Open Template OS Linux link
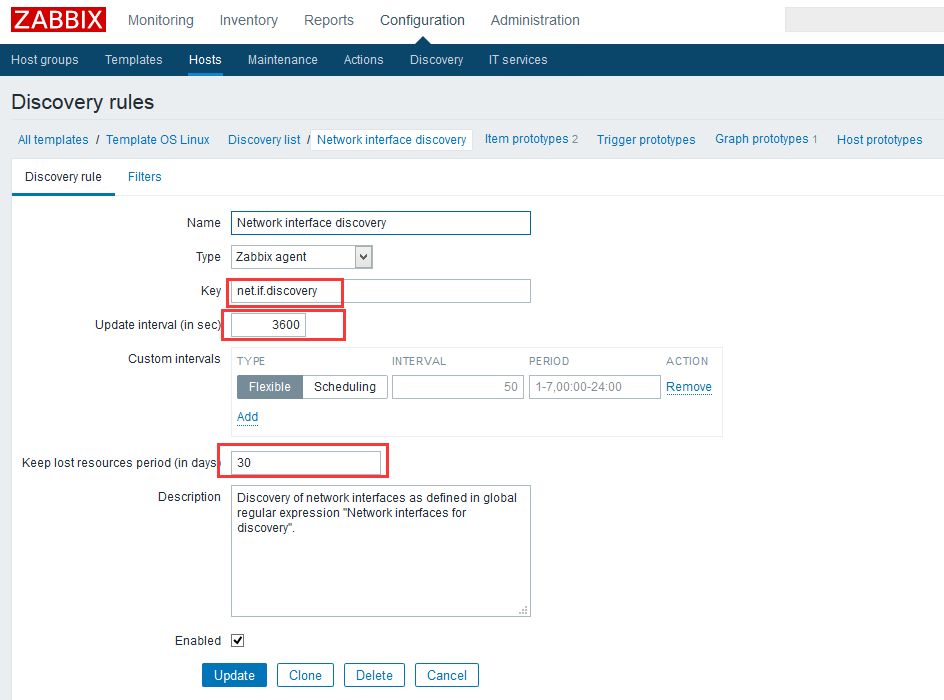The image size is (944, 700). tap(158, 140)
